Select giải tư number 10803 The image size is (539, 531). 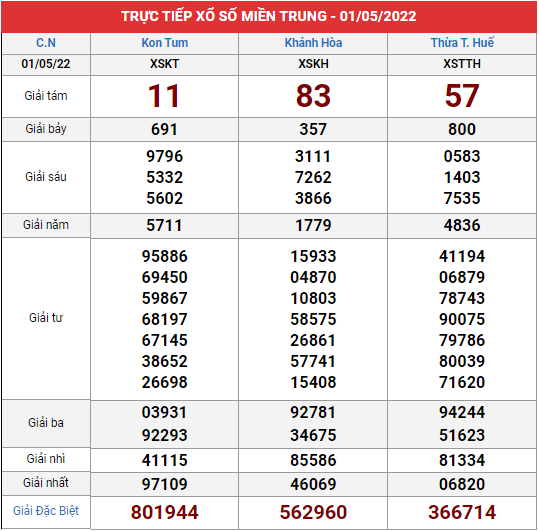pos(313,298)
